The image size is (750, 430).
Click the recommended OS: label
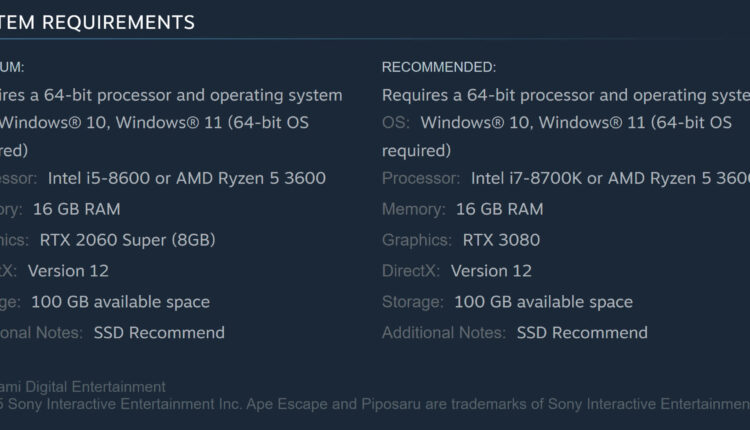tap(396, 123)
